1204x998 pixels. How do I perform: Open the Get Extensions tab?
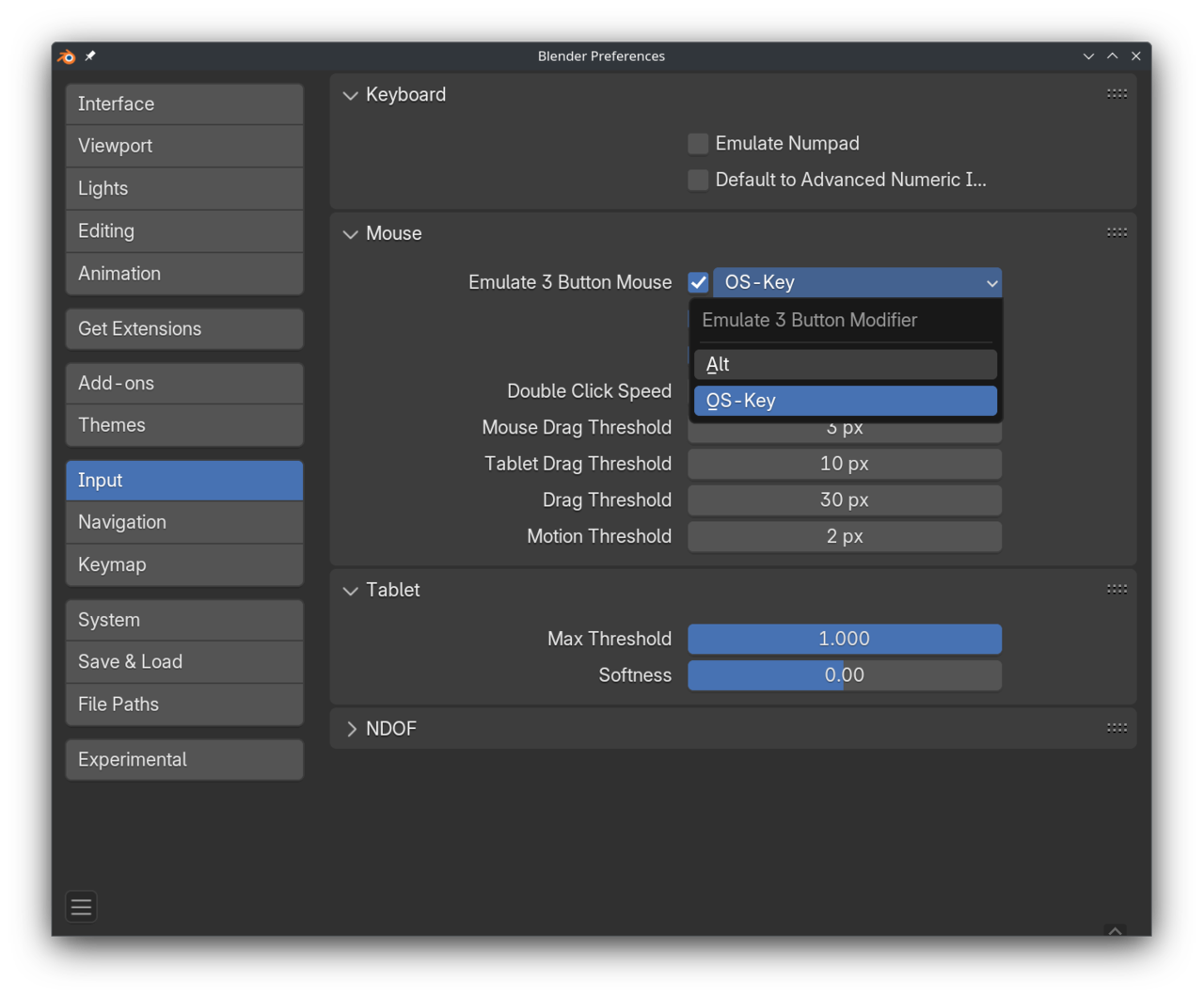(184, 329)
